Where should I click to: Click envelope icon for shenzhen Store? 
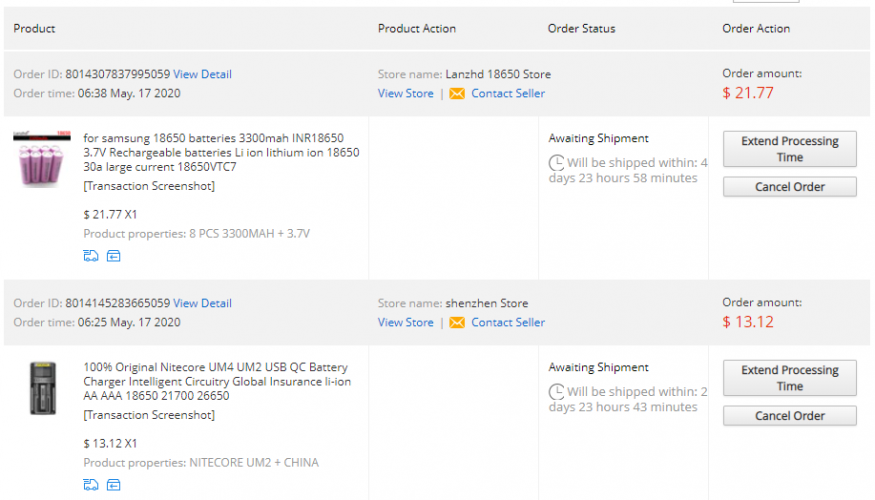457,323
